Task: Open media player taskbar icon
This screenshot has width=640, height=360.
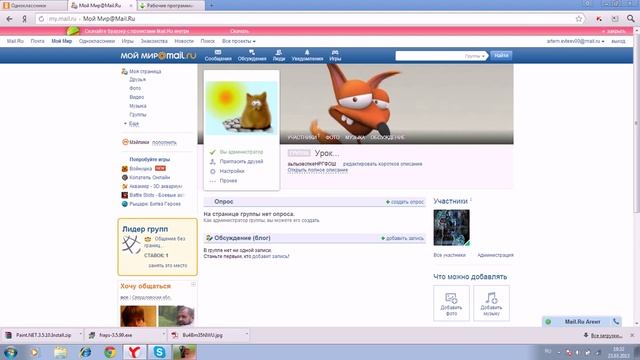Action: click(35, 352)
